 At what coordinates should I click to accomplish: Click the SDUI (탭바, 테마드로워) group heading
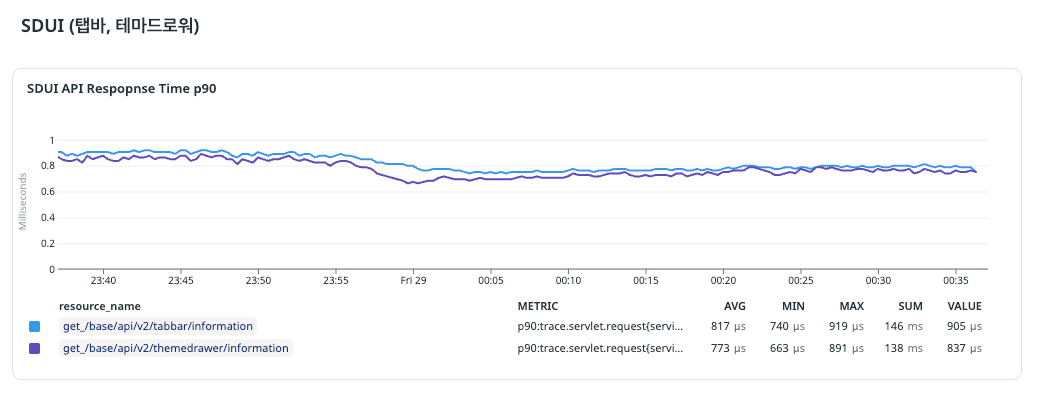(x=110, y=27)
